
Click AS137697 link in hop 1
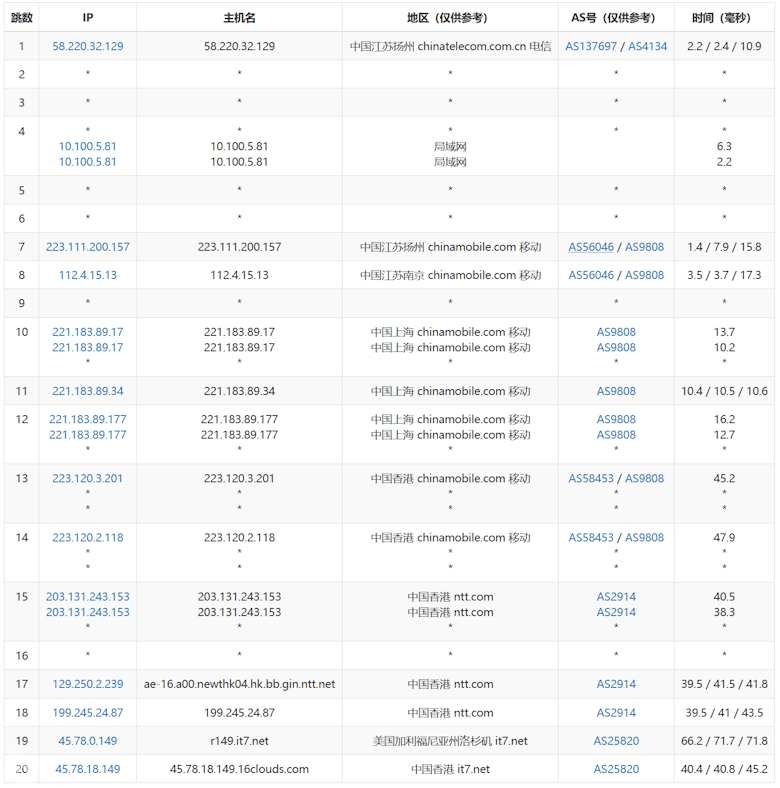pyautogui.click(x=591, y=46)
